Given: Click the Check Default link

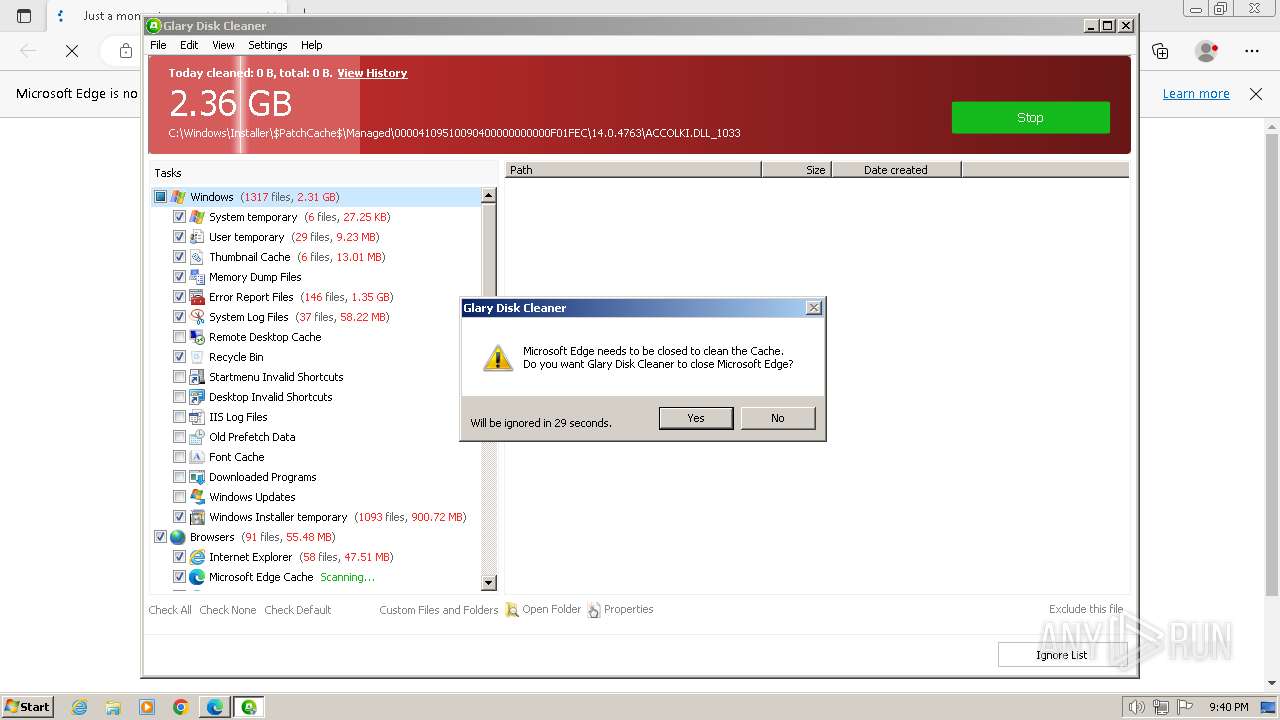Looking at the screenshot, I should (x=298, y=610).
